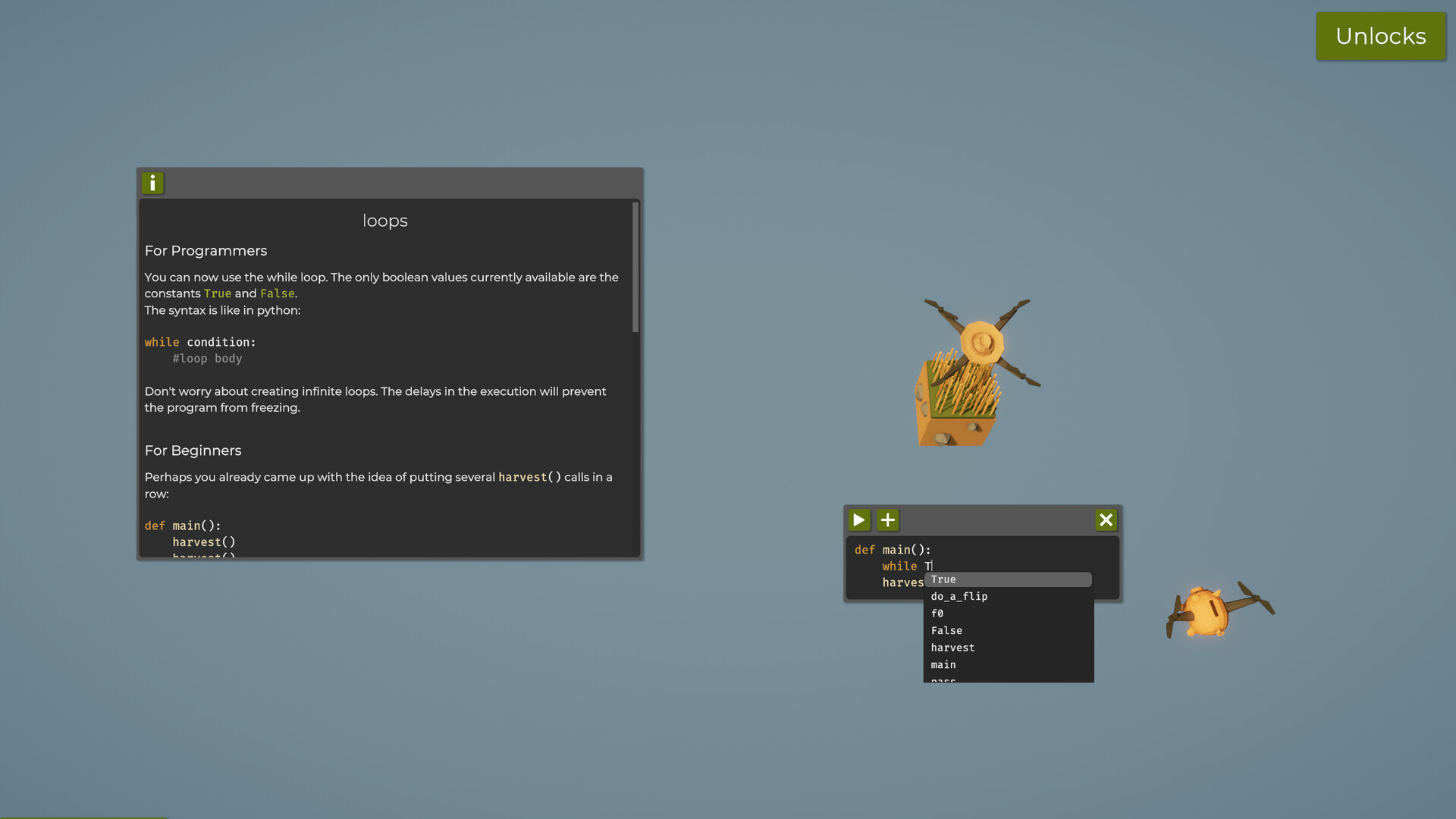Select "True" from the autocomplete list
Image resolution: width=1456 pixels, height=819 pixels.
[x=943, y=579]
